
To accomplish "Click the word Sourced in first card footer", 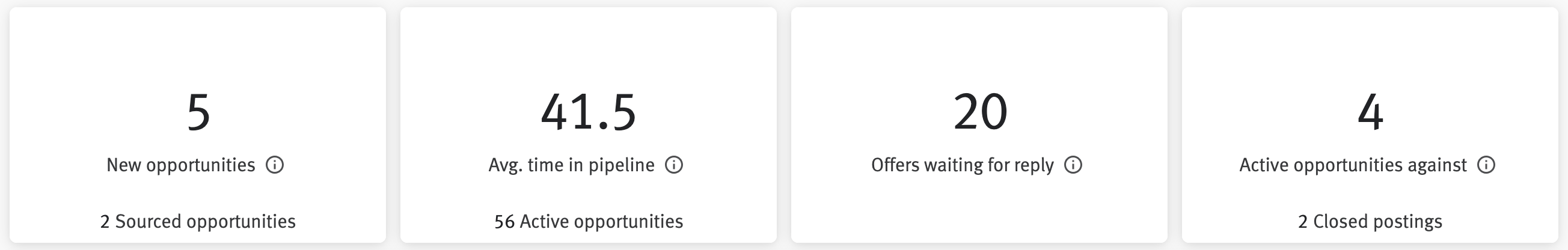I will pos(149,221).
